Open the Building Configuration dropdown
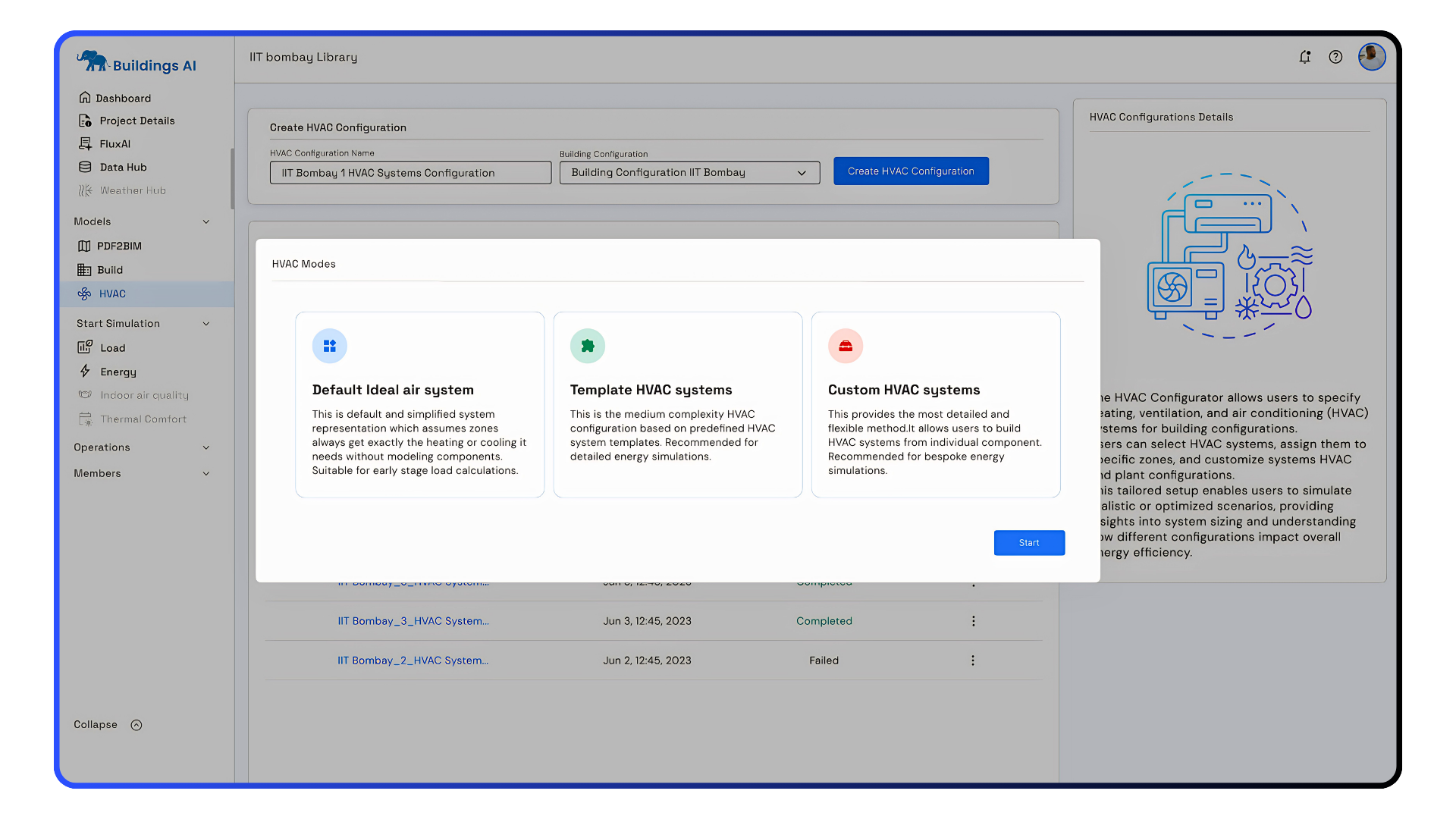 coord(689,173)
